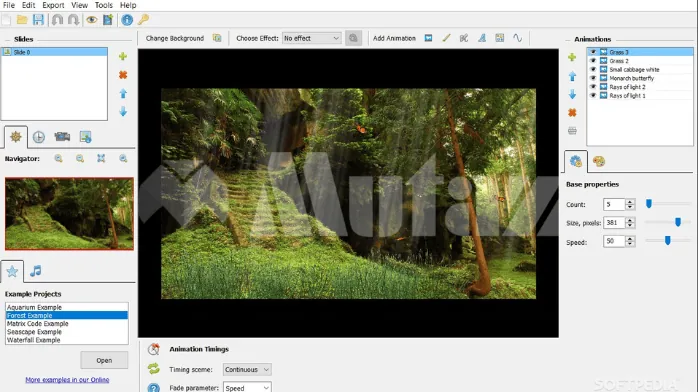Open the Tools menu
This screenshot has width=698, height=392.
point(103,5)
